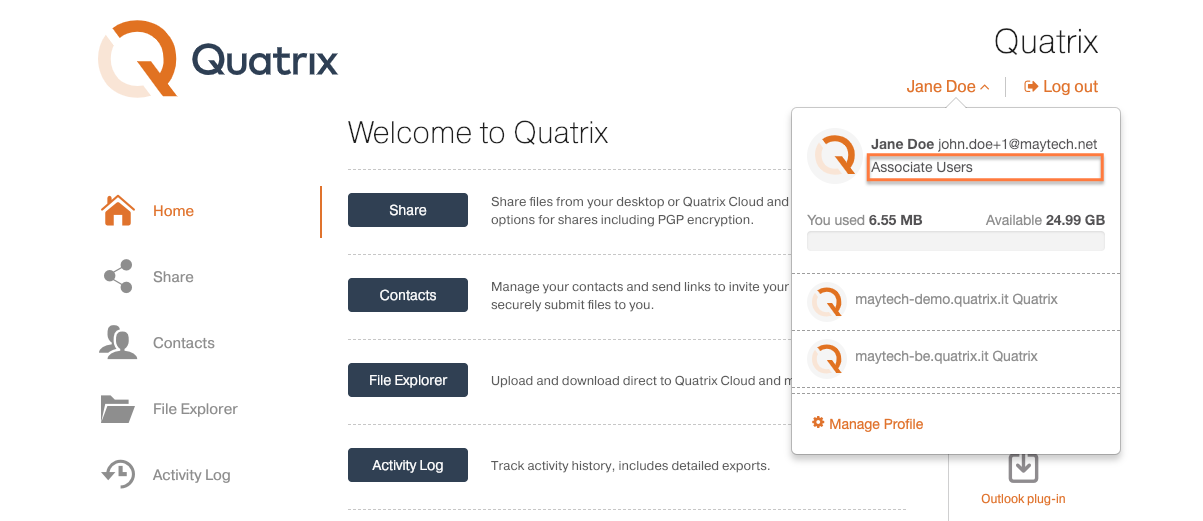Switch to maytech-demo.quatrix.it Quatrix account
The image size is (1203, 521).
coord(956,300)
